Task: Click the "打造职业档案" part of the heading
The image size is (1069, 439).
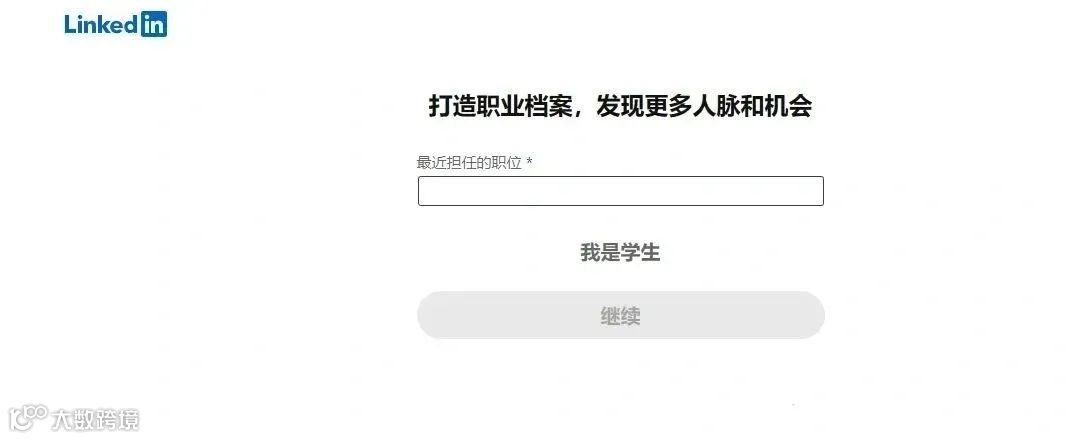Action: click(x=500, y=106)
